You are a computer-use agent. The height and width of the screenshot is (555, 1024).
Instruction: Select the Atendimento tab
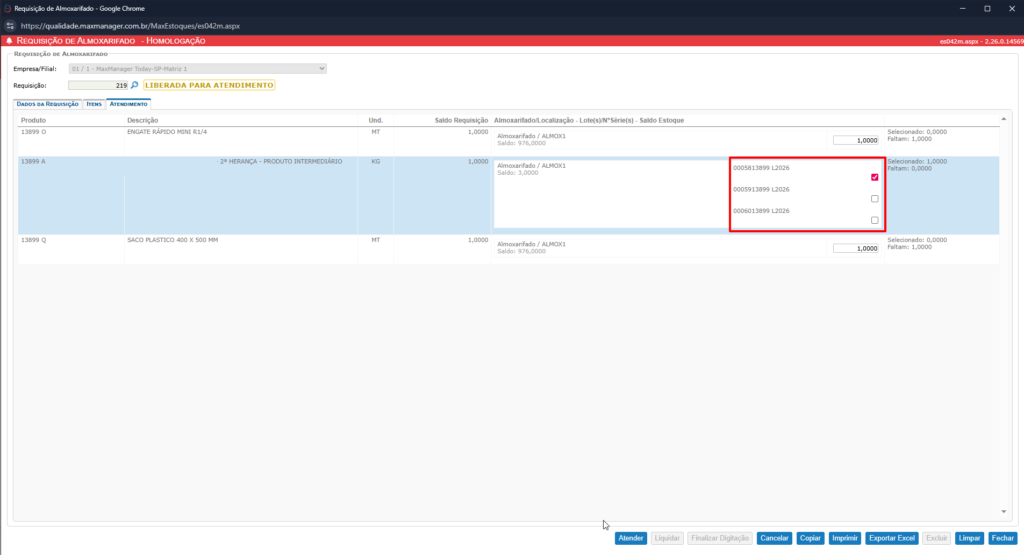129,103
